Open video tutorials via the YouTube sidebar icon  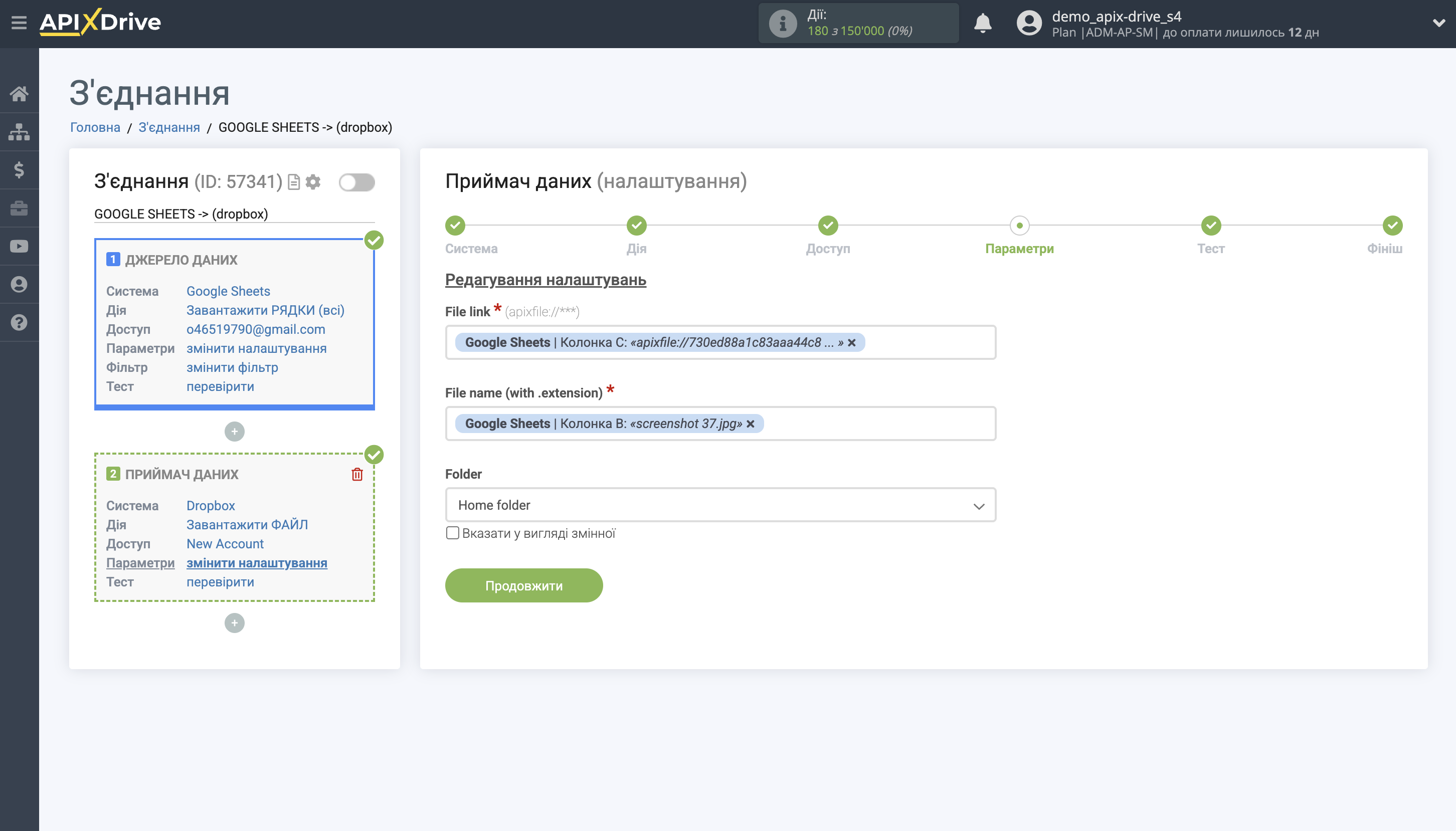pyautogui.click(x=19, y=246)
